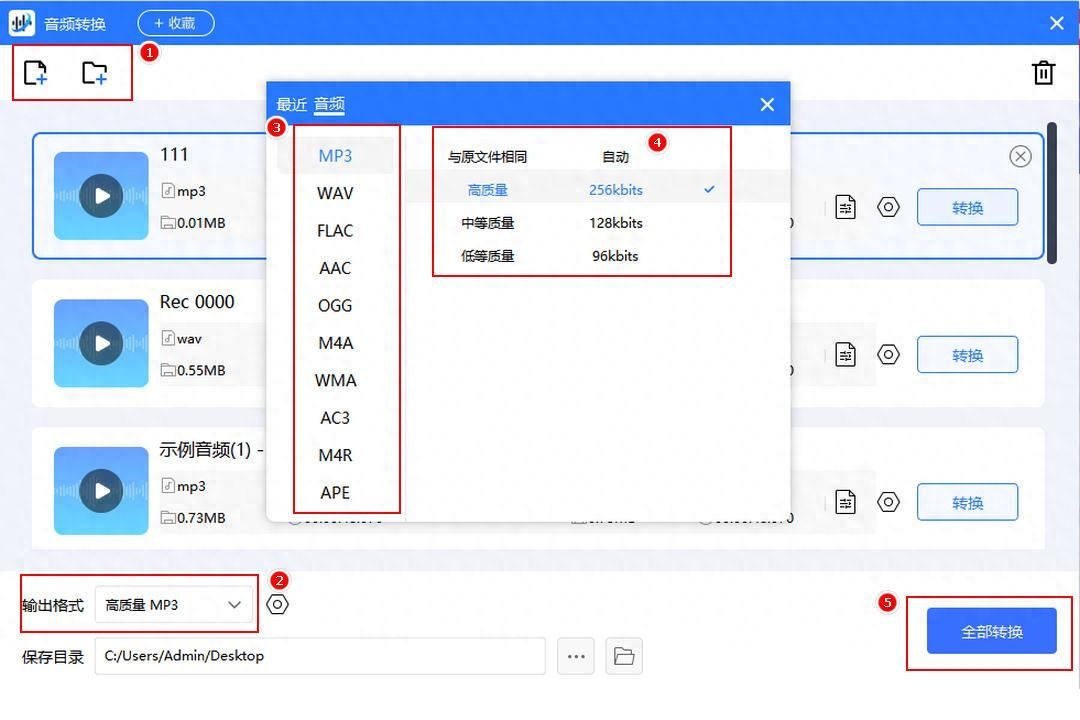1080x720 pixels.
Task: Click the file name Rec 0000
Action: 197,302
